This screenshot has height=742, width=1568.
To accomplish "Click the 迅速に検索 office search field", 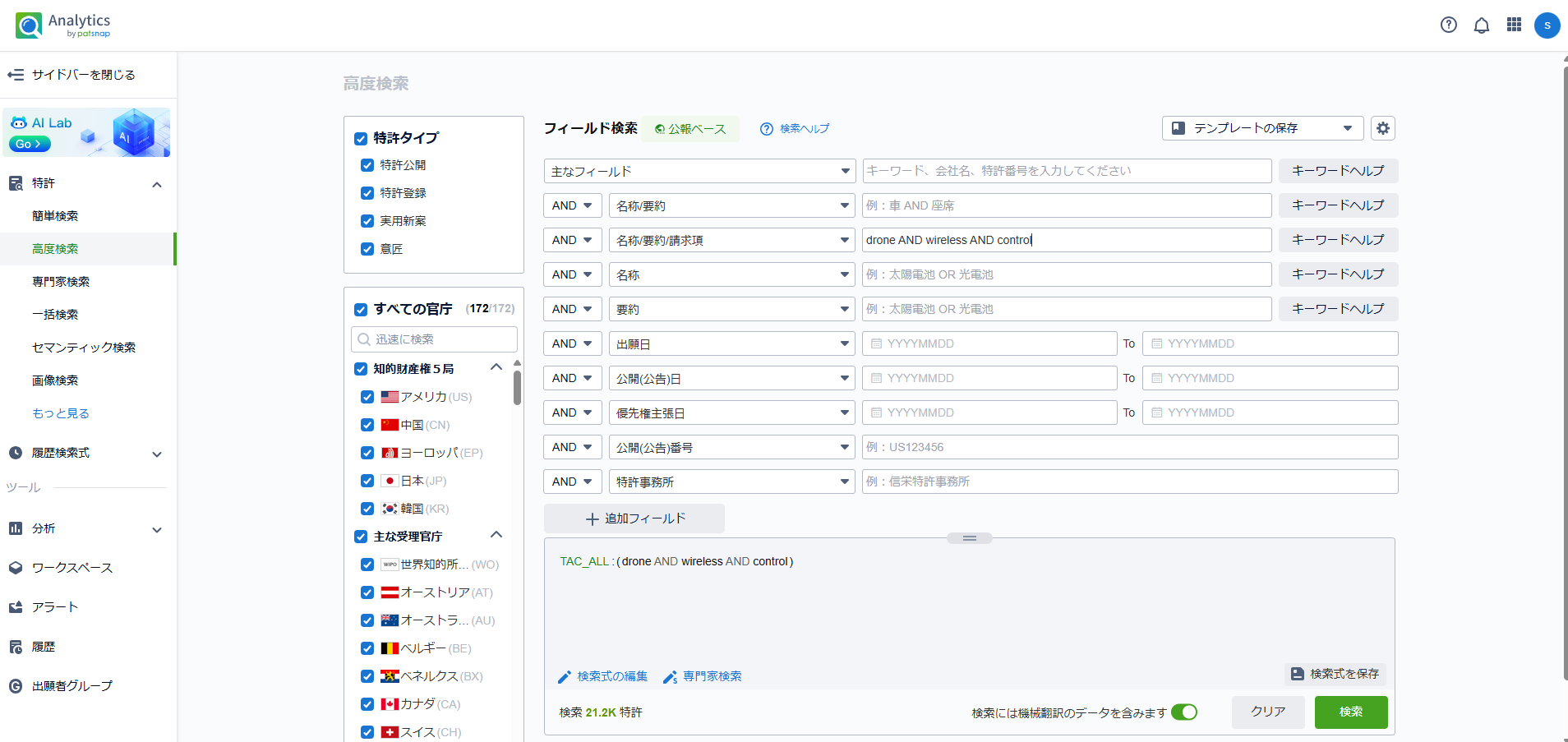I will tap(434, 339).
